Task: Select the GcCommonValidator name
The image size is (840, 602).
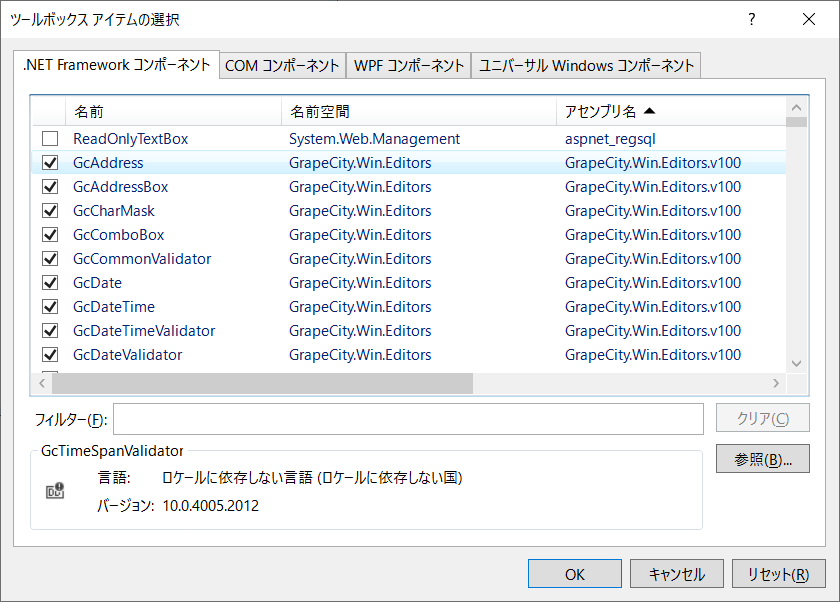Action: coord(142,259)
